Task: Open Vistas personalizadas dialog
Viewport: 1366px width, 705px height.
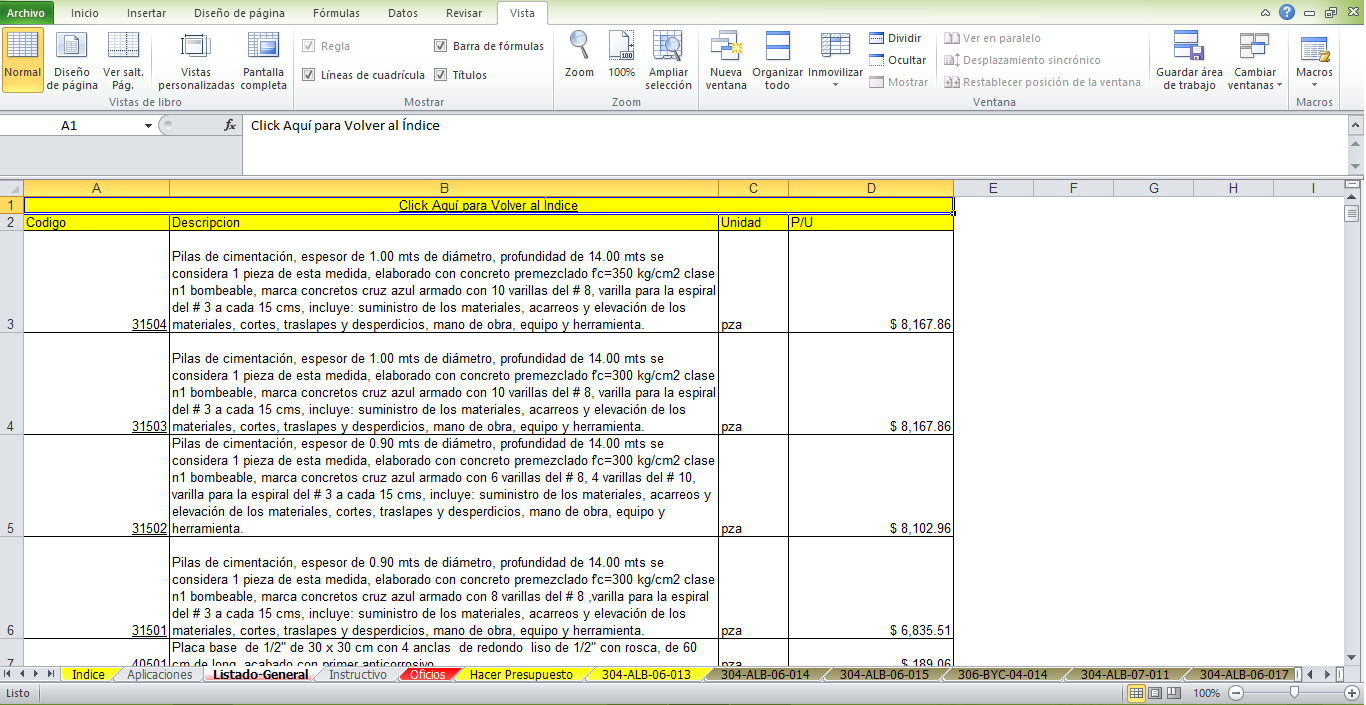Action: [x=196, y=60]
